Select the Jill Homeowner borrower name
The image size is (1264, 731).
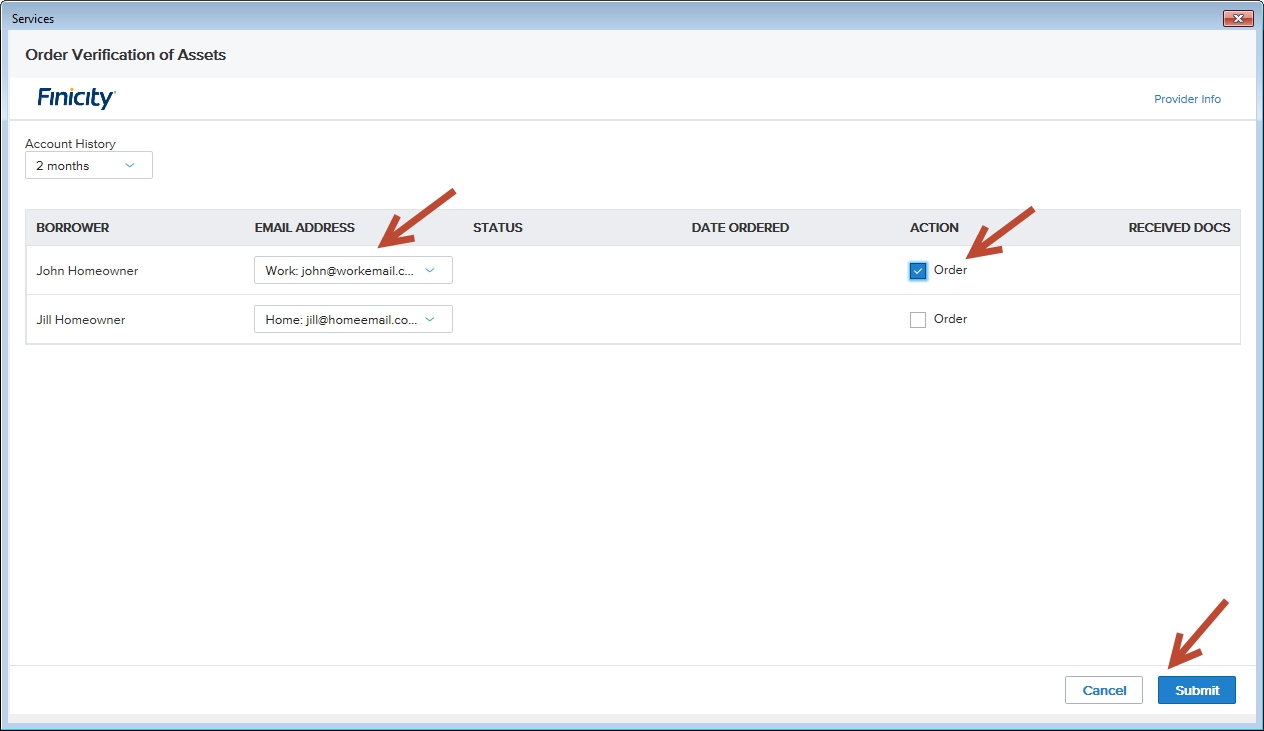click(x=81, y=320)
